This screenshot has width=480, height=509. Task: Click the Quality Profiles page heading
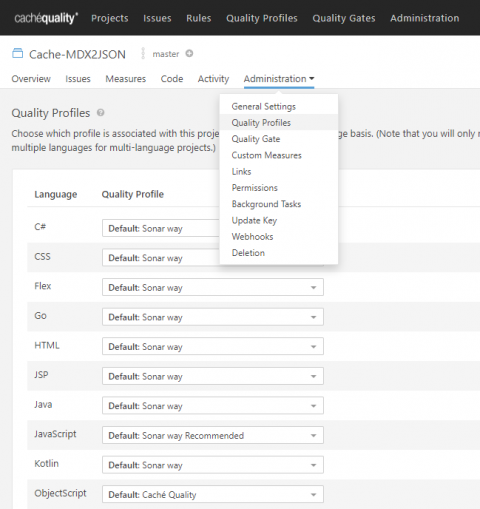tap(51, 113)
